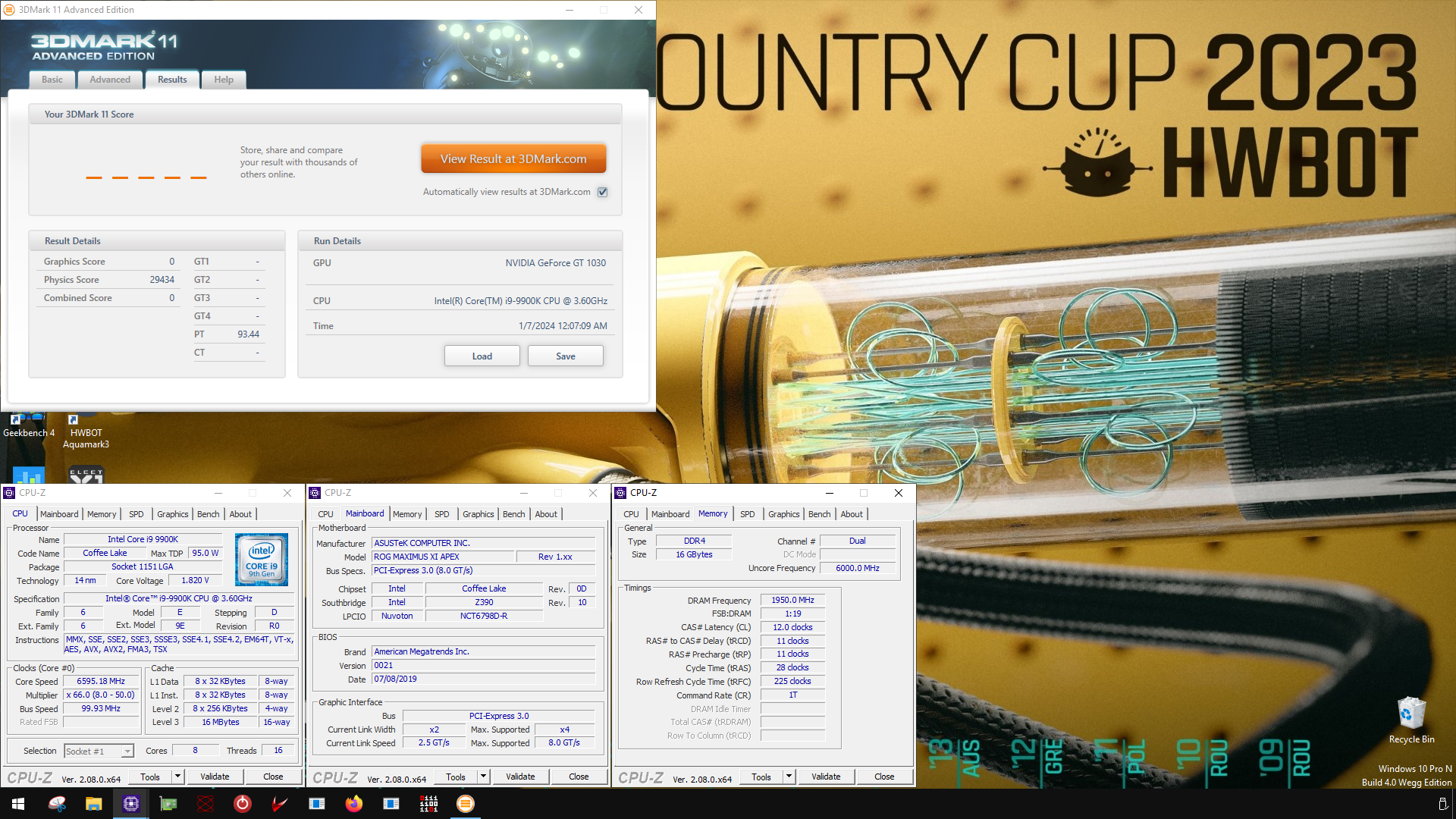Open the red wireframe sphere taskbar icon
Screen dimensions: 1456x819
[x=205, y=804]
